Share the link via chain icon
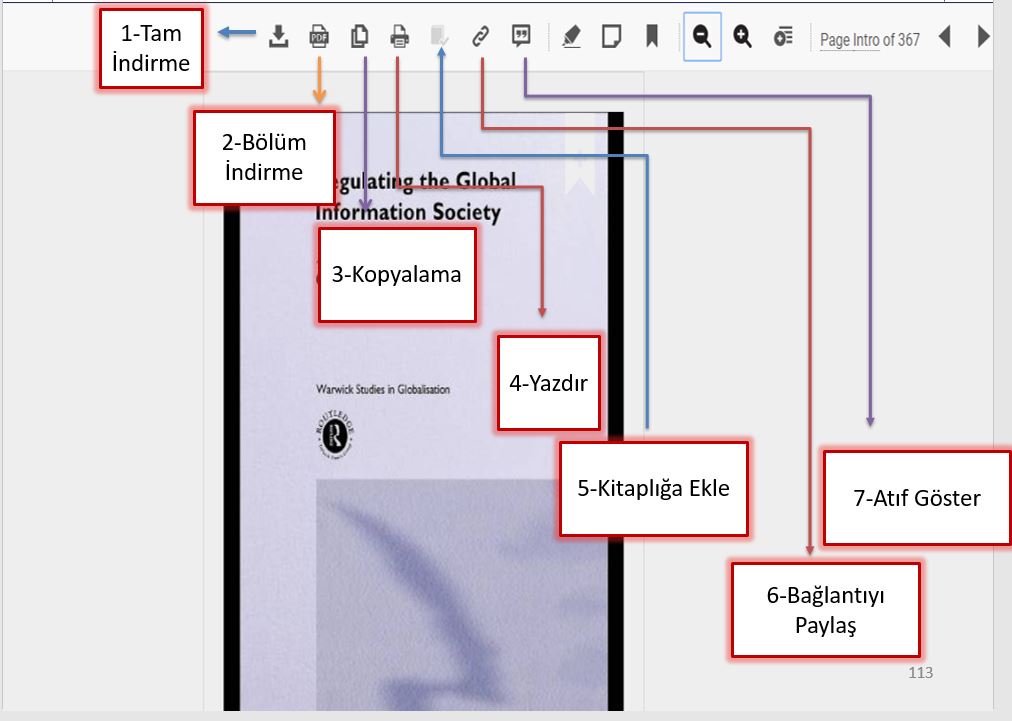1012x721 pixels. (480, 36)
